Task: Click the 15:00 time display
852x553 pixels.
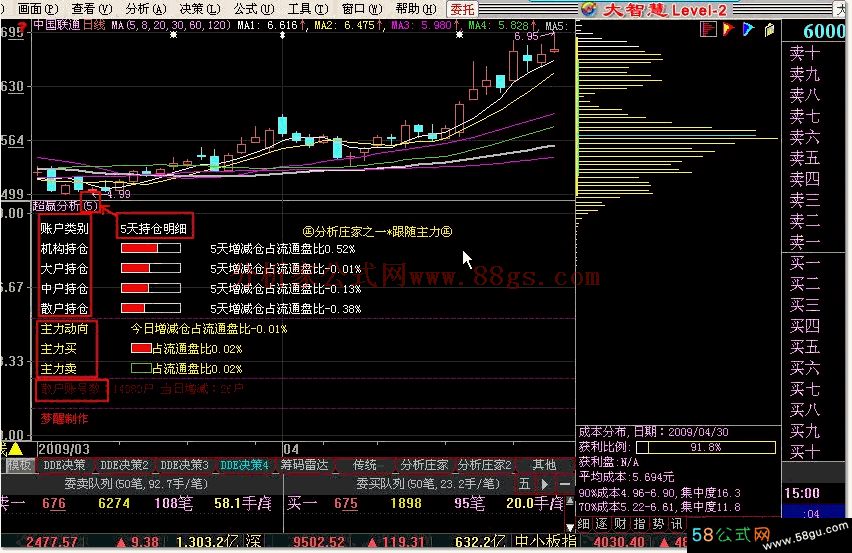Action: point(802,493)
